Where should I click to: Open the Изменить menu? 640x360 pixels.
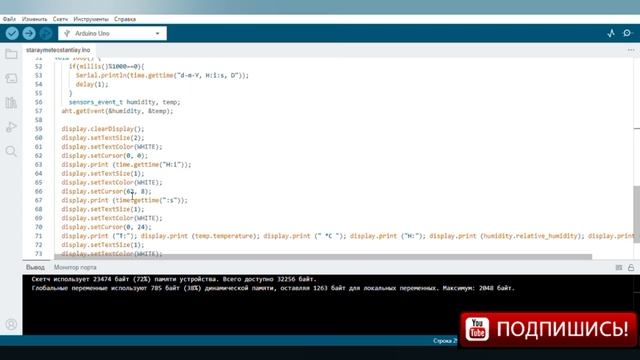pos(34,19)
